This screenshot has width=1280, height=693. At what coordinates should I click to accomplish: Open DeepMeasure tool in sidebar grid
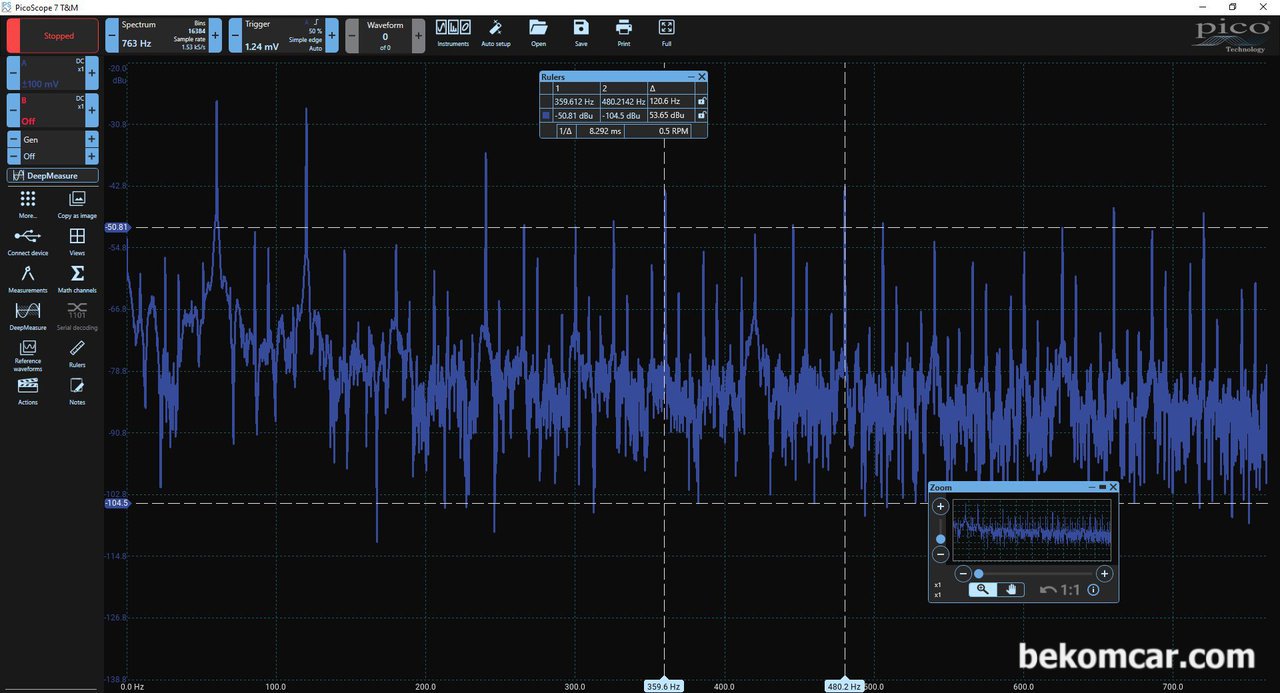[x=28, y=316]
